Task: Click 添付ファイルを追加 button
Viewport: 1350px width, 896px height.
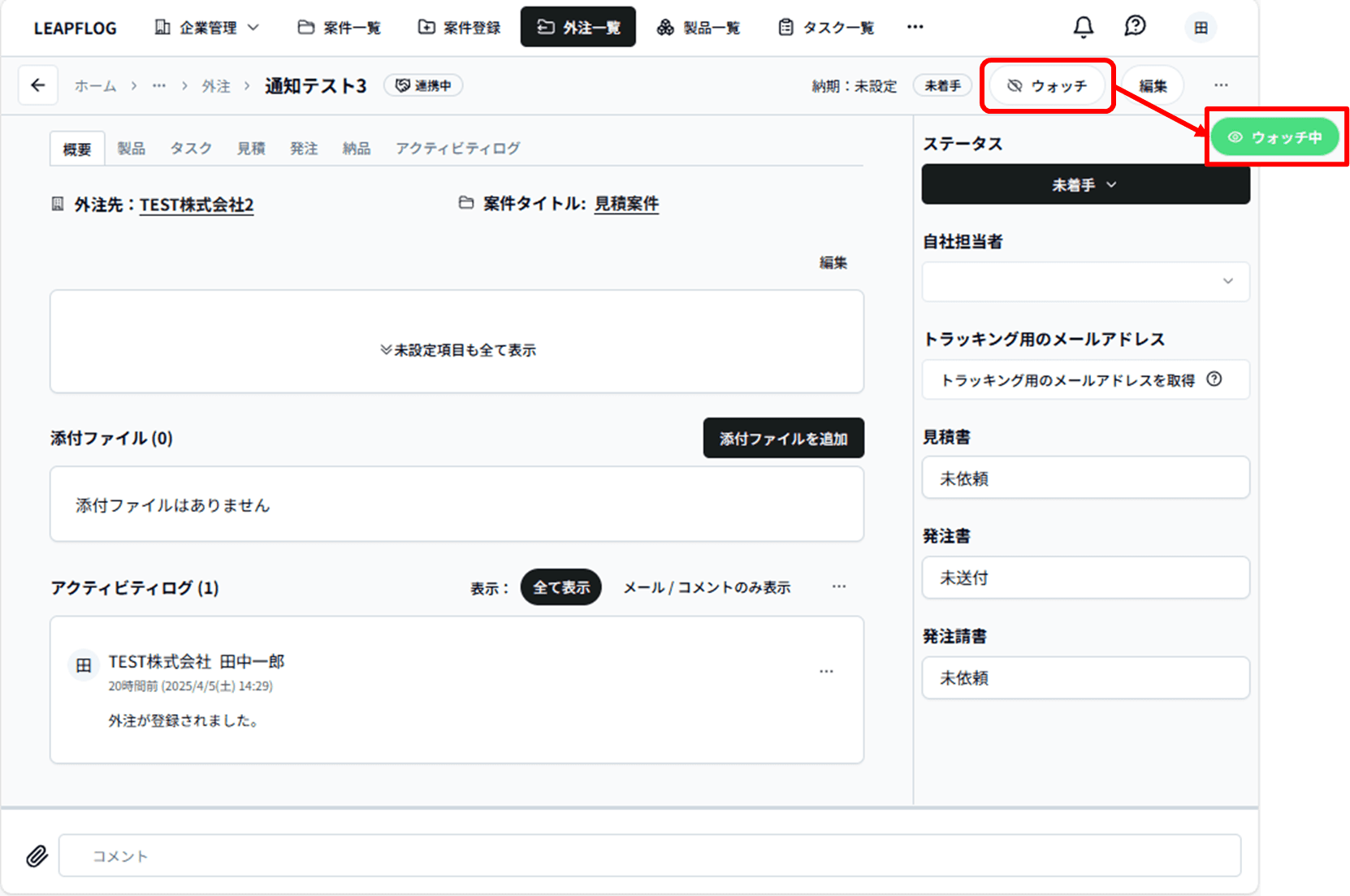Action: [x=784, y=439]
